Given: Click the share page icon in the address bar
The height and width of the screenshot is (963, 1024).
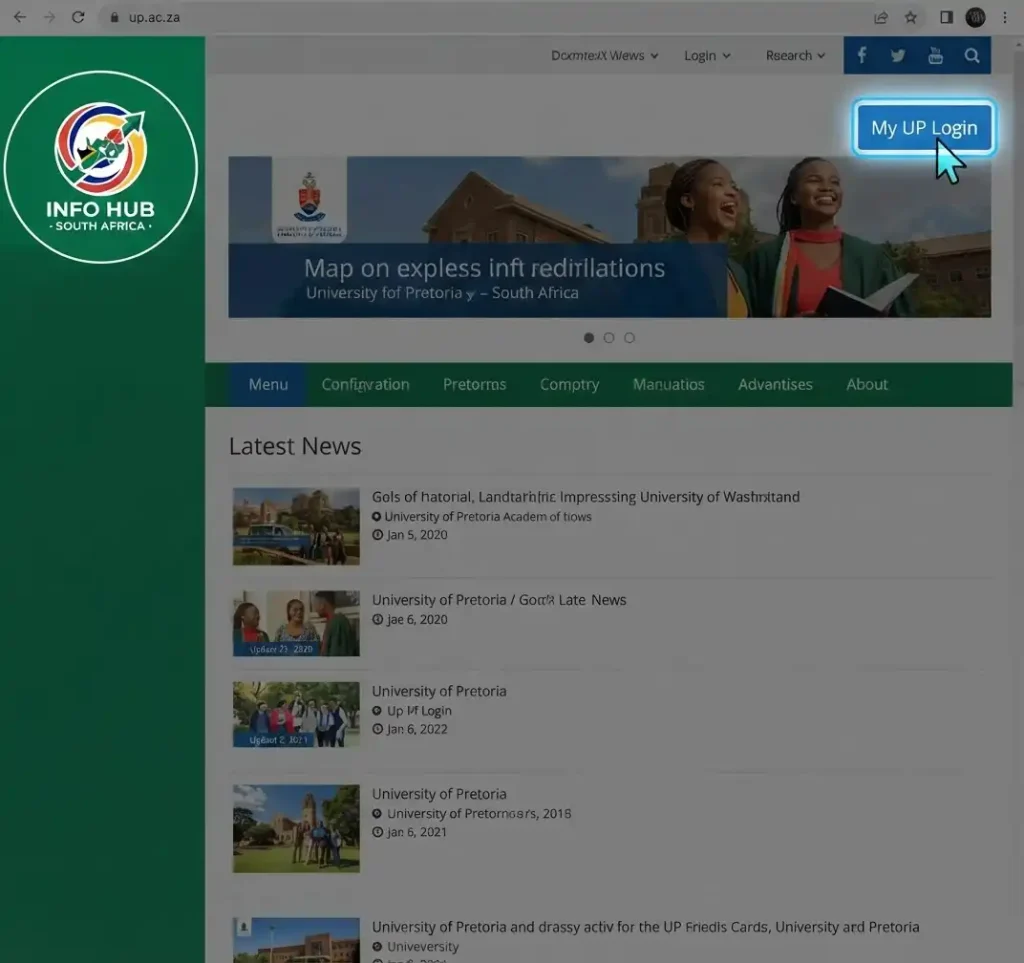Looking at the screenshot, I should [x=881, y=18].
